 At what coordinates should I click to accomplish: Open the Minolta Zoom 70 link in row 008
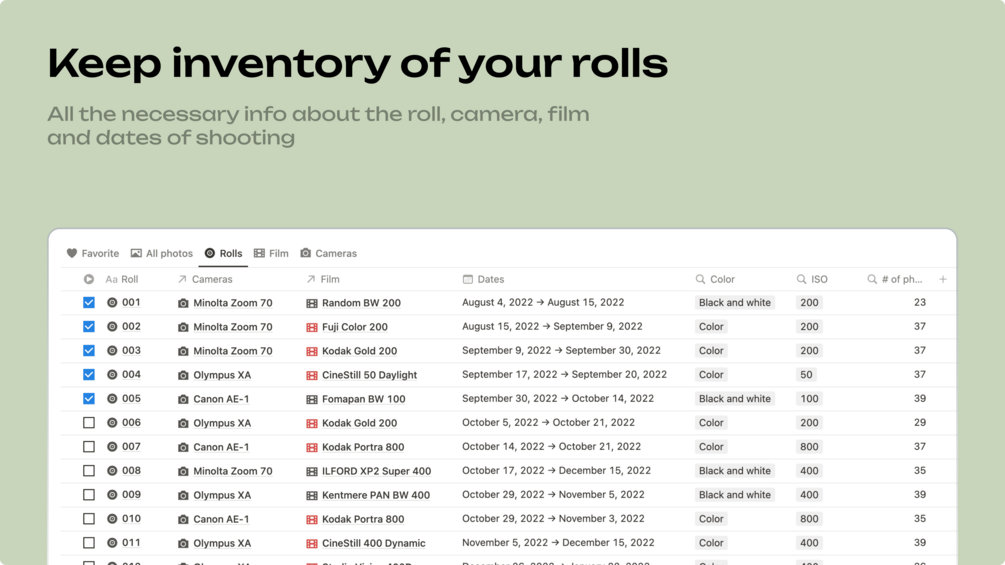pyautogui.click(x=232, y=471)
